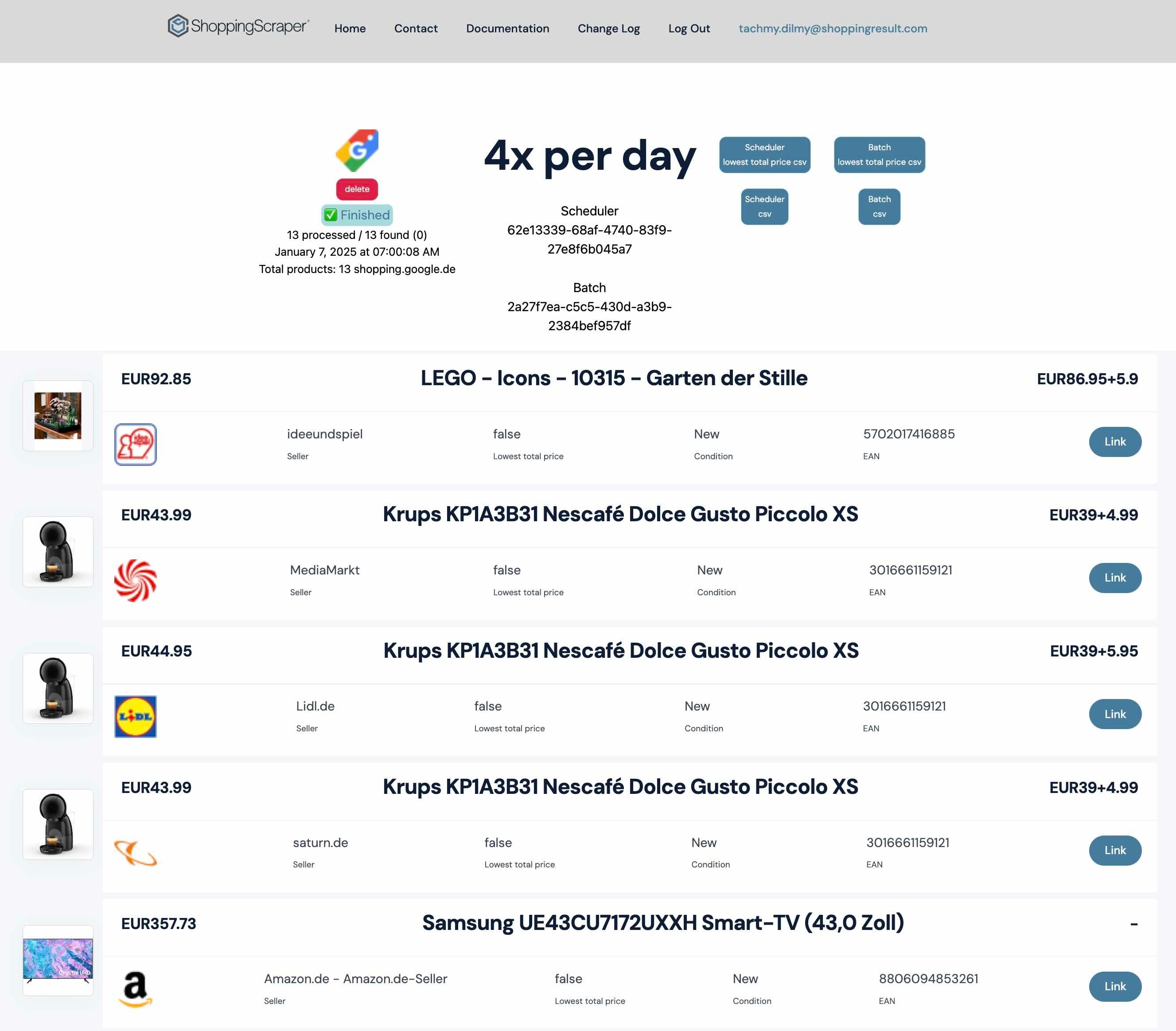This screenshot has height=1031, width=1176.
Task: Open the Documentation menu item
Action: tap(507, 29)
